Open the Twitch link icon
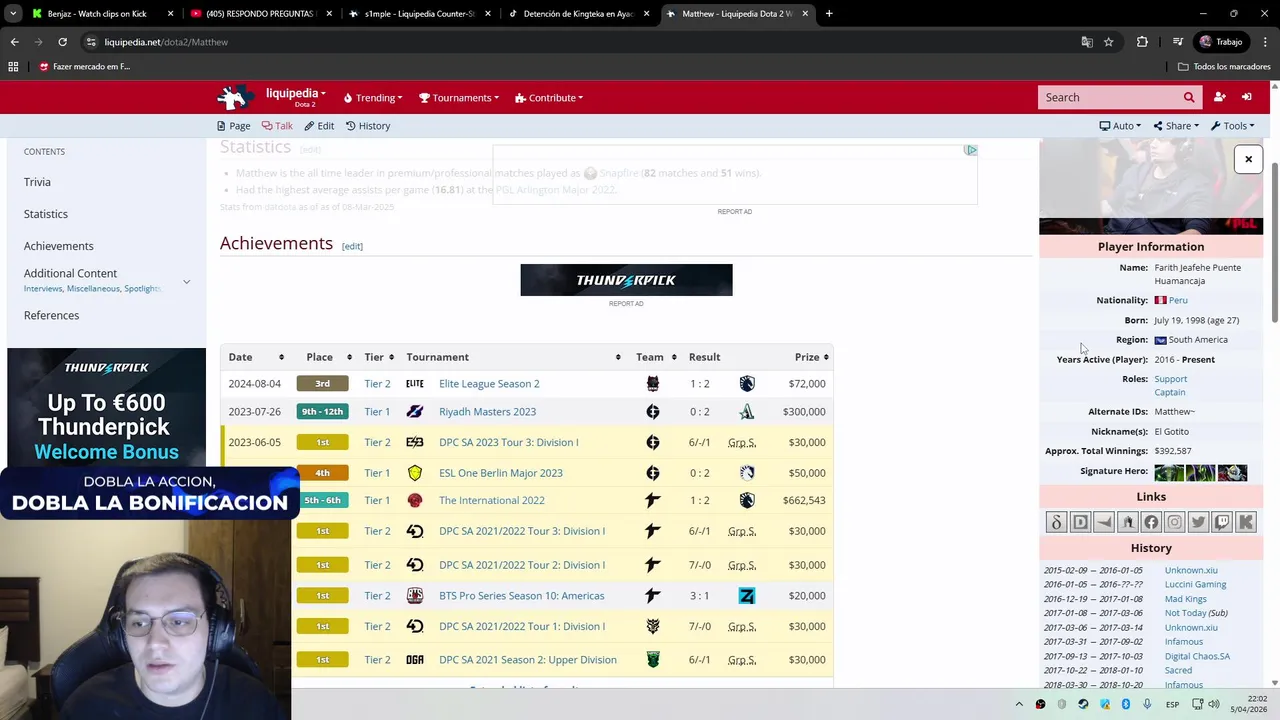Screen dimensions: 1280x720 click(1222, 522)
